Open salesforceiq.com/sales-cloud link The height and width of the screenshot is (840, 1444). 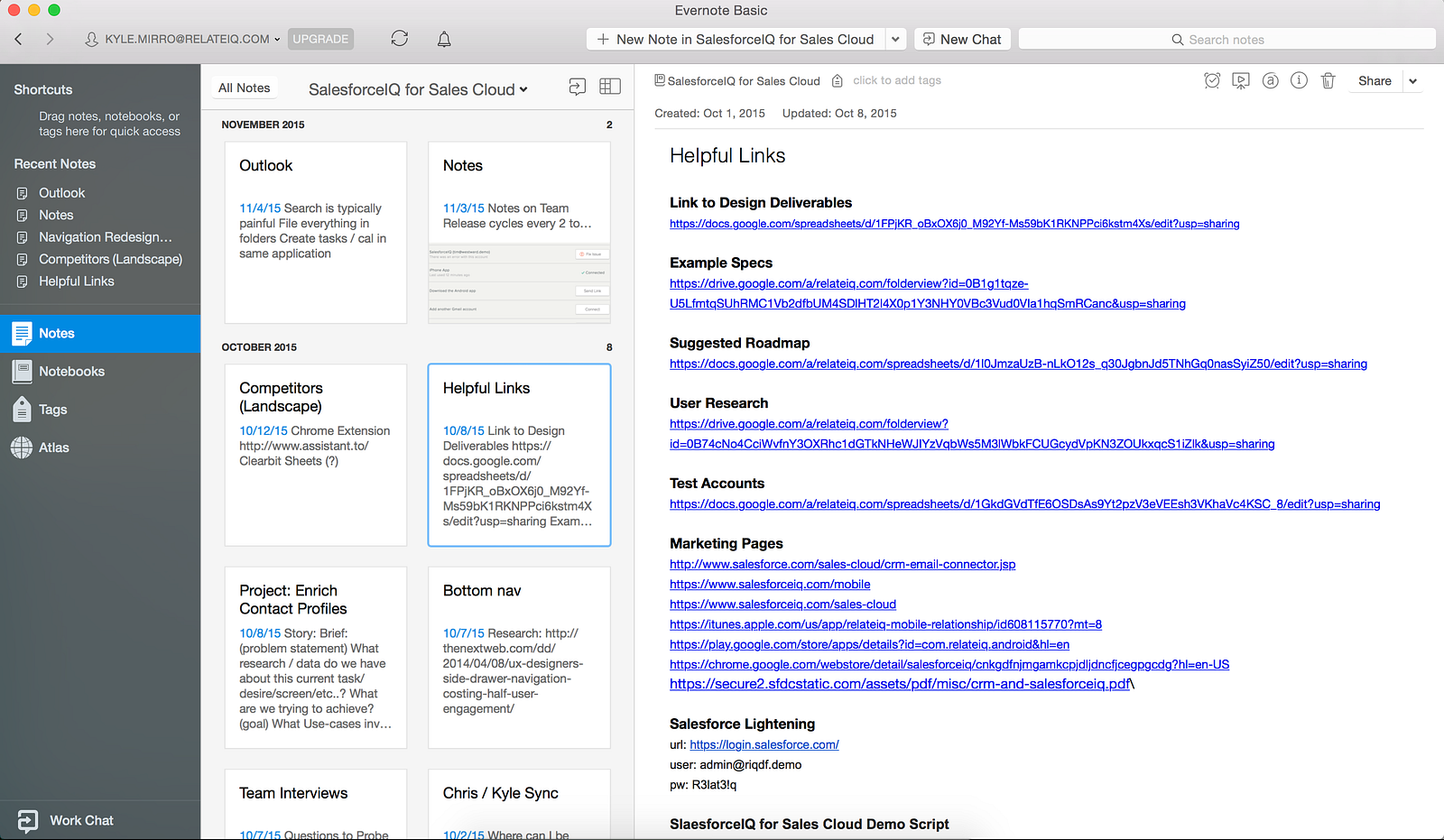[x=782, y=605]
